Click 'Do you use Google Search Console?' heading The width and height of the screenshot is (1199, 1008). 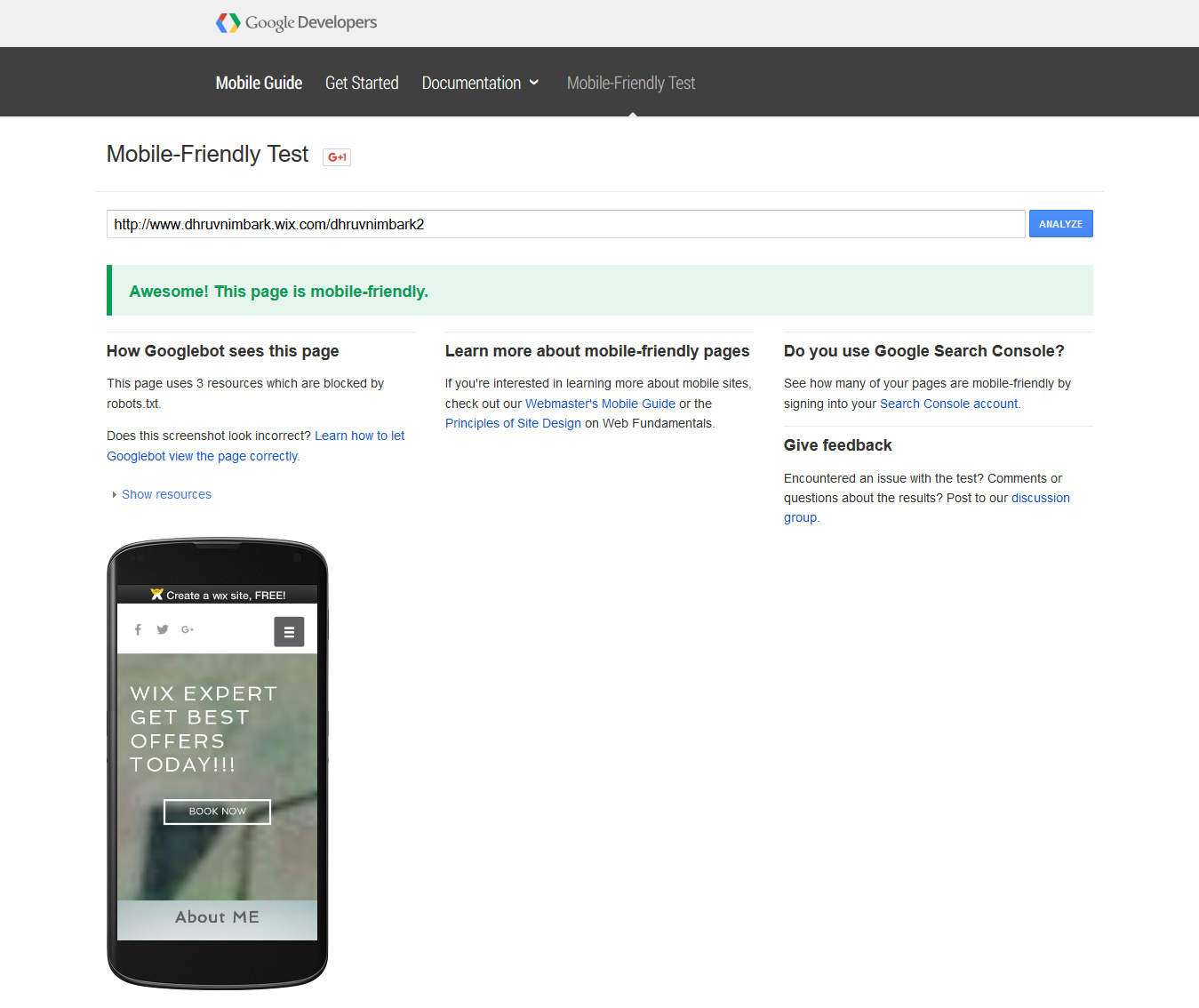(924, 351)
